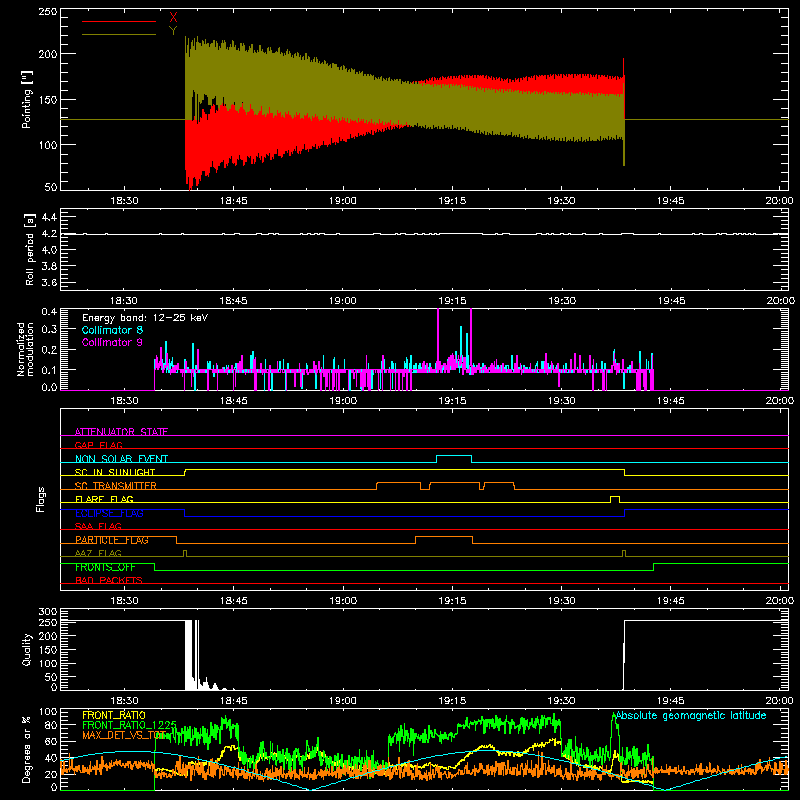
Task: Click the FRONTS_OFF falling edge near 18:34
Action: (x=154, y=567)
